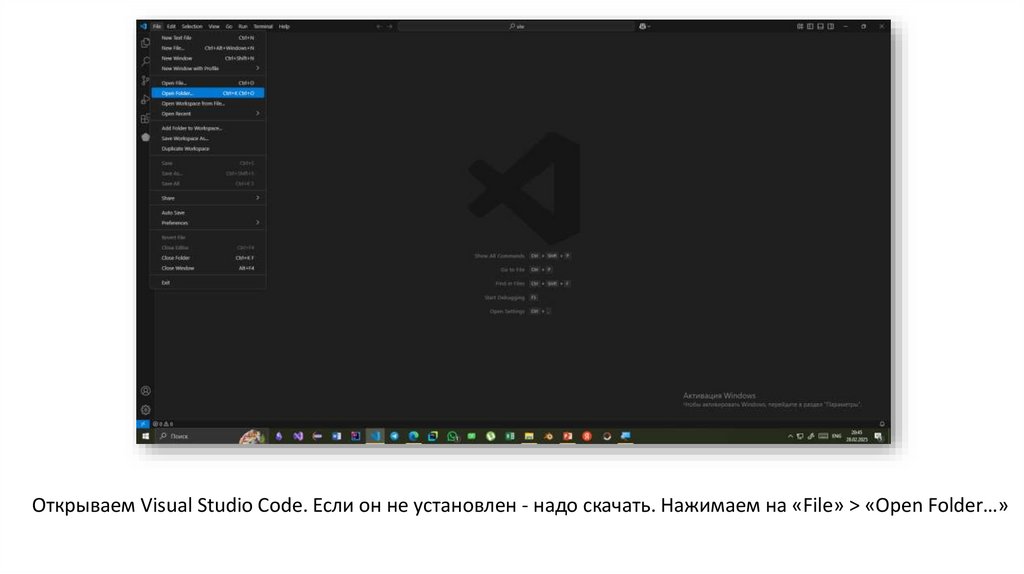
Task: Choose Add Folder to Workspace...
Action: click(x=208, y=128)
